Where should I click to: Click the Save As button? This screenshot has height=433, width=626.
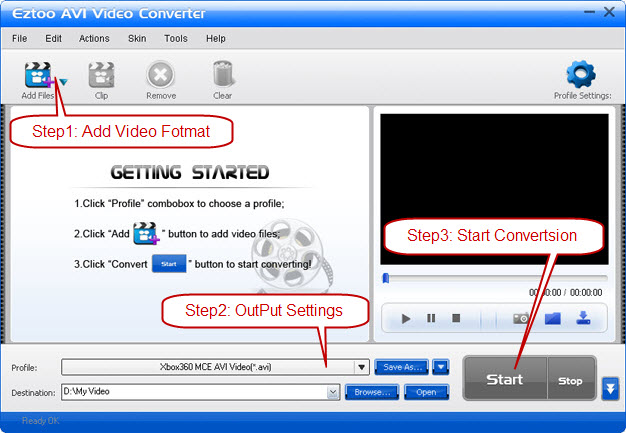click(x=402, y=367)
